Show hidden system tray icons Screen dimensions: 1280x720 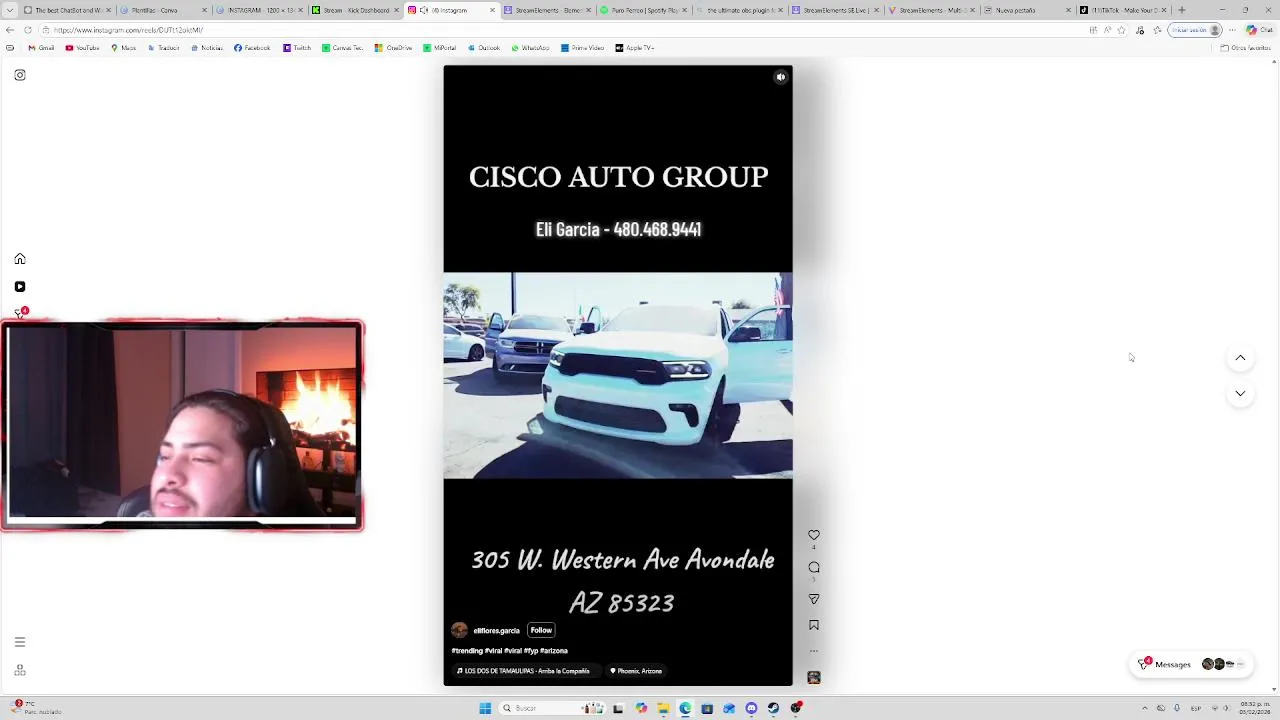(1145, 708)
